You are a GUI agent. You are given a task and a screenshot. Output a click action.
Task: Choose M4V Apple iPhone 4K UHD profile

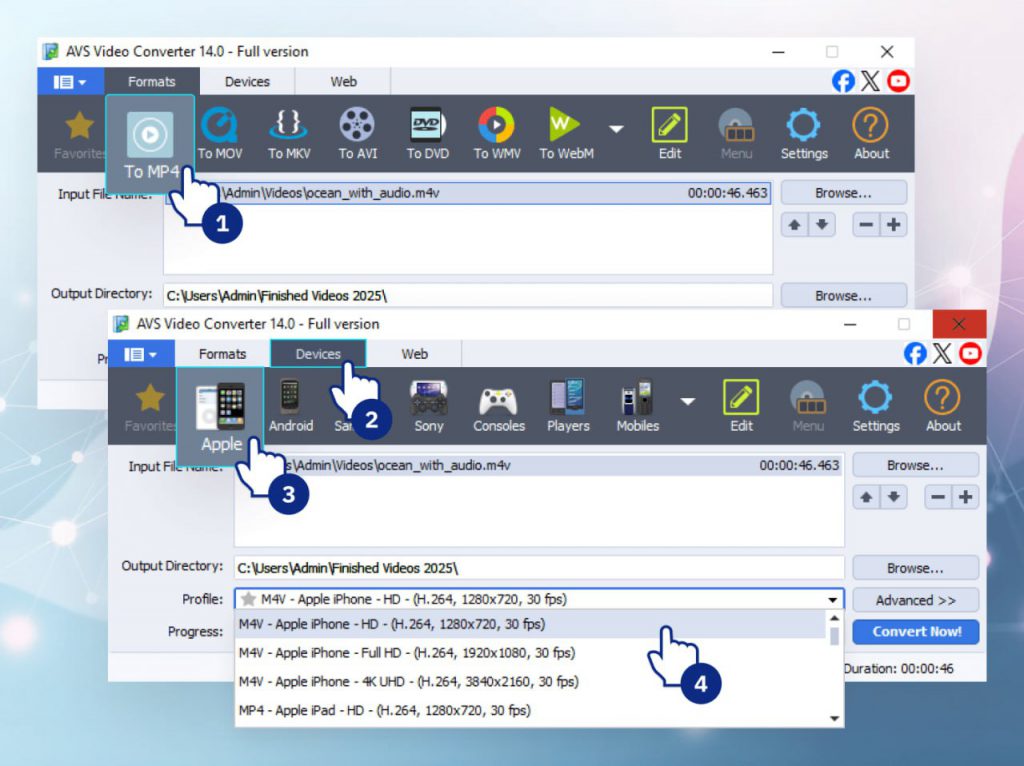pyautogui.click(x=531, y=682)
